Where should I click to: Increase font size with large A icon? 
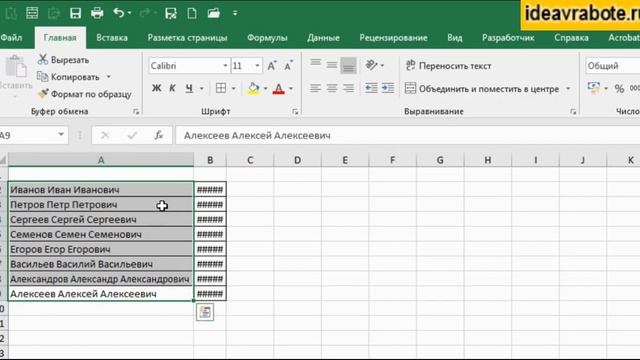(272, 66)
